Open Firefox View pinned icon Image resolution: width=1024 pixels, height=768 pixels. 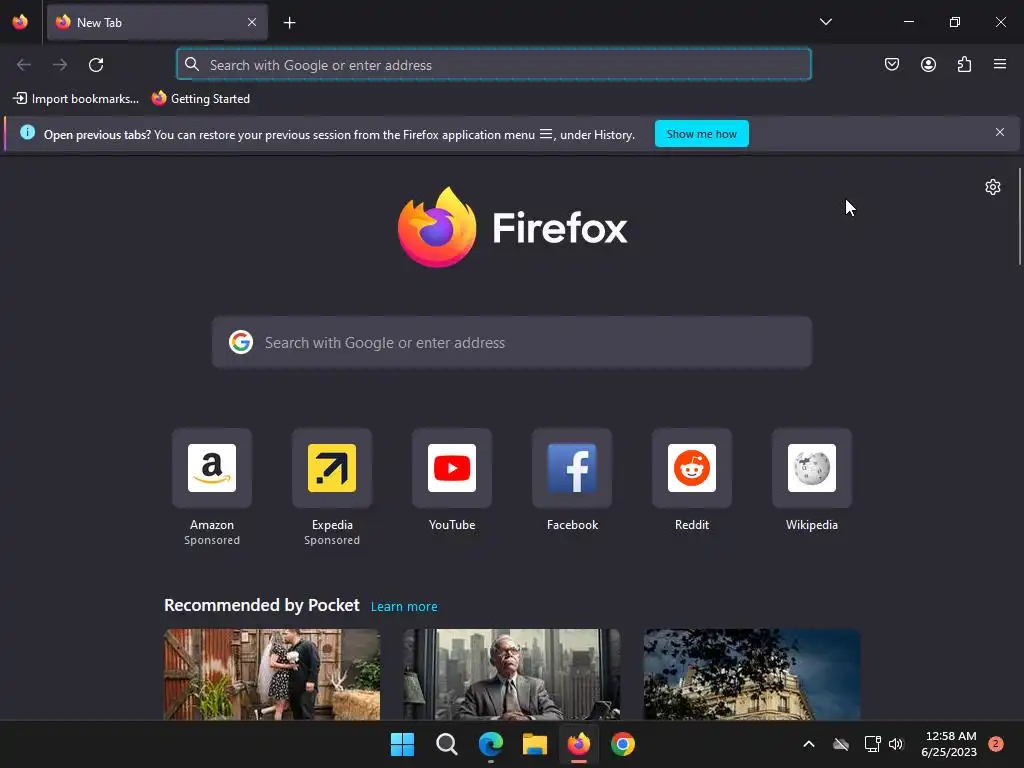(20, 22)
